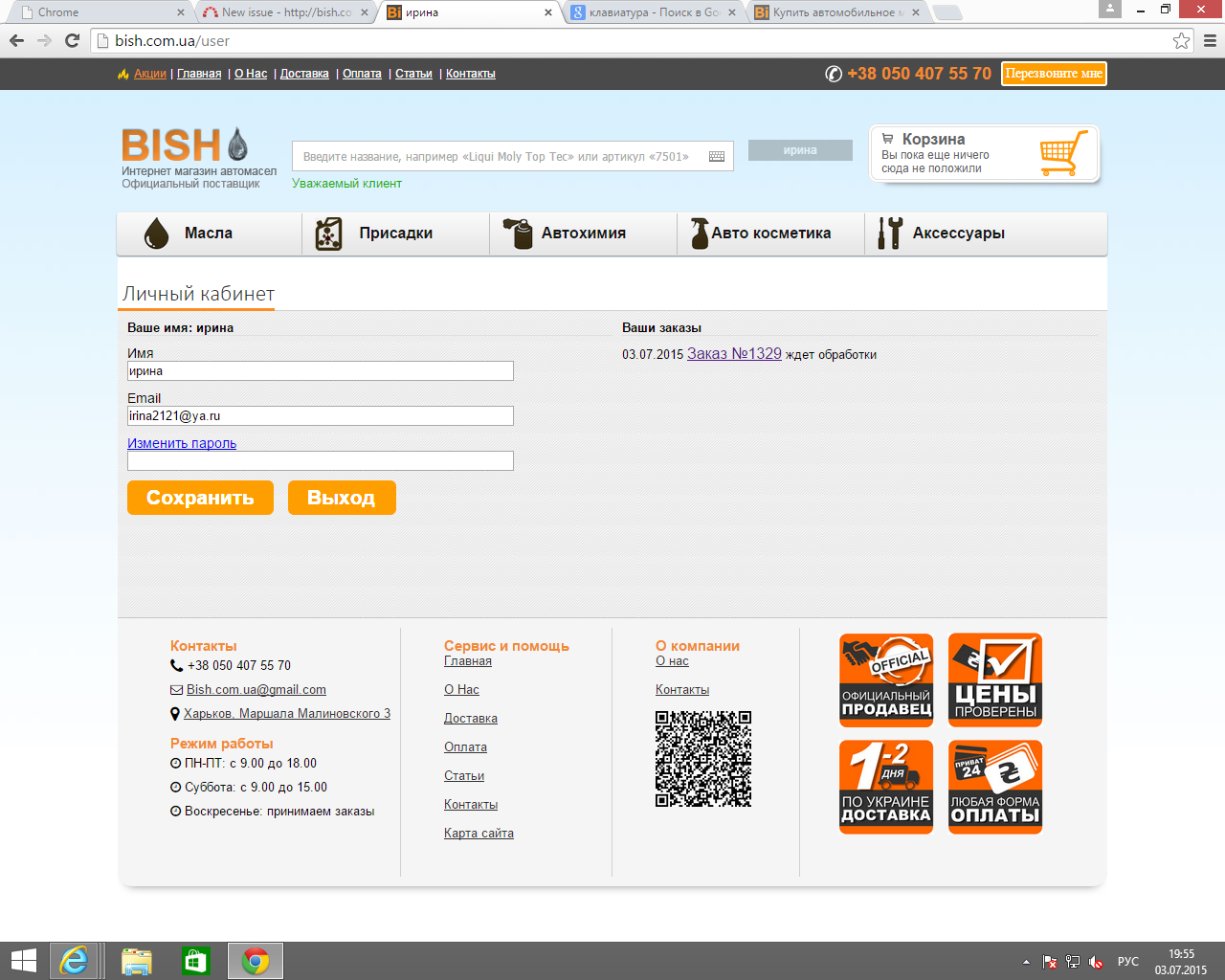Click the QR code image

point(703,759)
